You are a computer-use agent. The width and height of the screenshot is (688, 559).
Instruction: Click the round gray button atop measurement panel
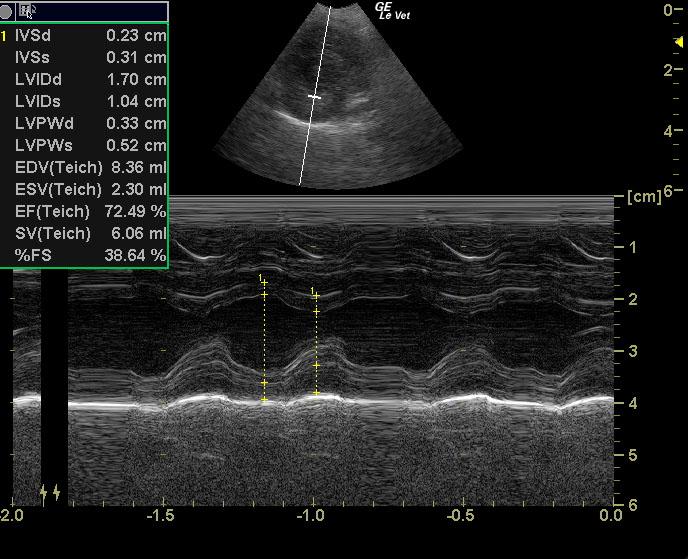tap(10, 11)
